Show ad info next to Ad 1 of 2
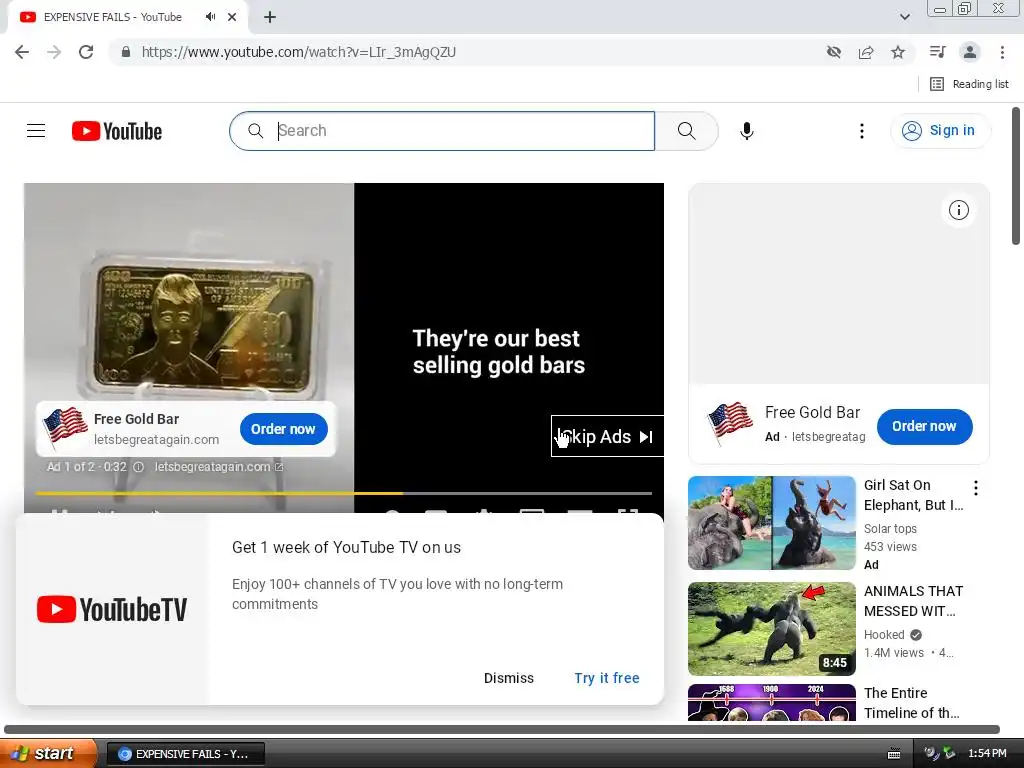The width and height of the screenshot is (1024, 768). (x=138, y=467)
